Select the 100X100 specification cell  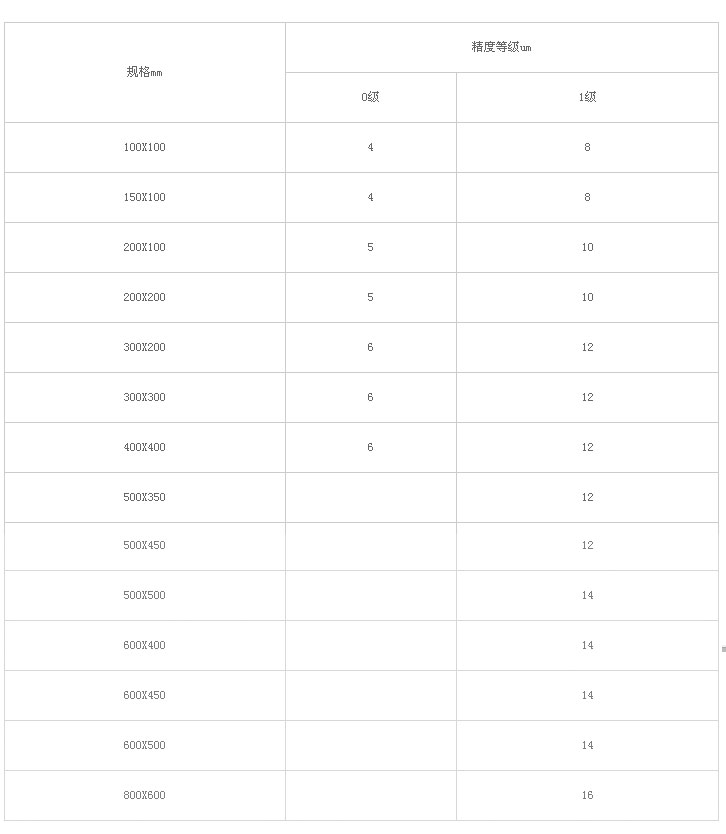145,147
